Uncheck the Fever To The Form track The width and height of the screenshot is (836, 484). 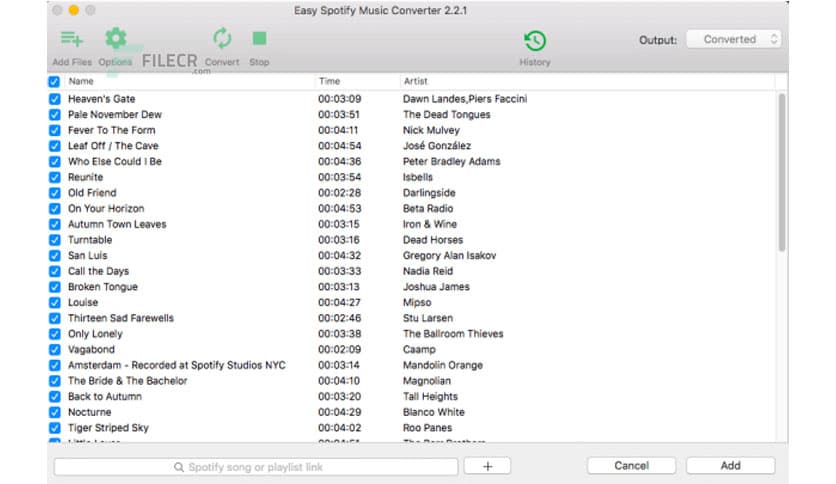[54, 130]
